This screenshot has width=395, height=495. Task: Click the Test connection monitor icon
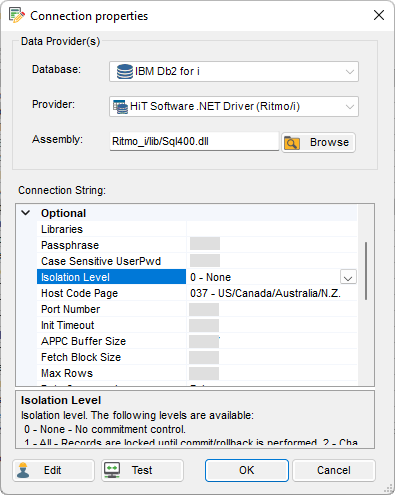pos(112,470)
